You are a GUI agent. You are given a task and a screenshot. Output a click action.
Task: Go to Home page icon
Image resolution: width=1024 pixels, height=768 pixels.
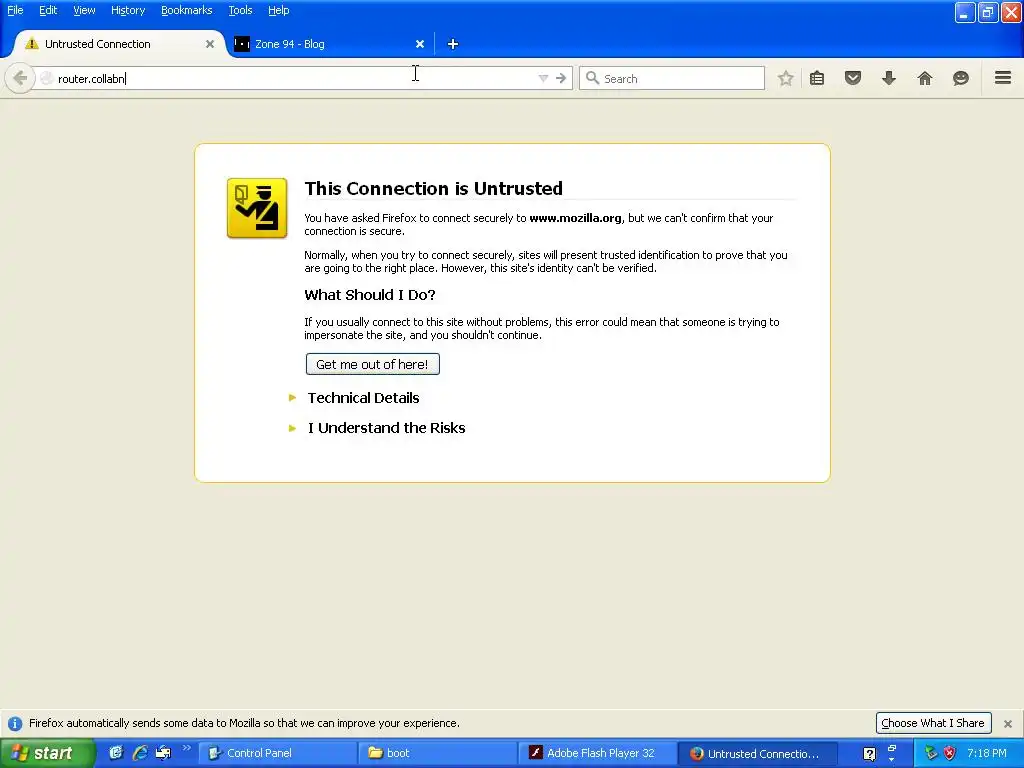point(925,78)
